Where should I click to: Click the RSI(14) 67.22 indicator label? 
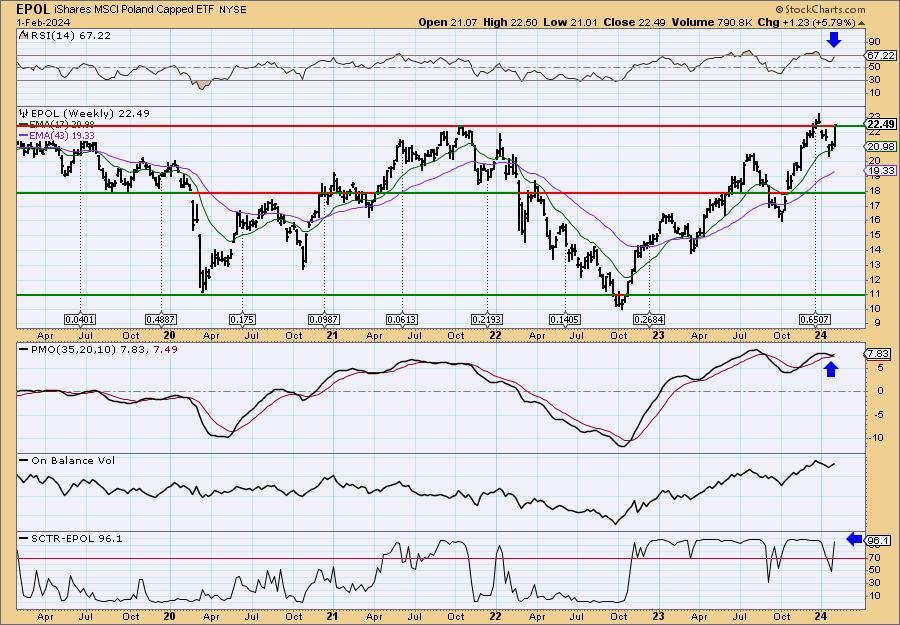(69, 36)
